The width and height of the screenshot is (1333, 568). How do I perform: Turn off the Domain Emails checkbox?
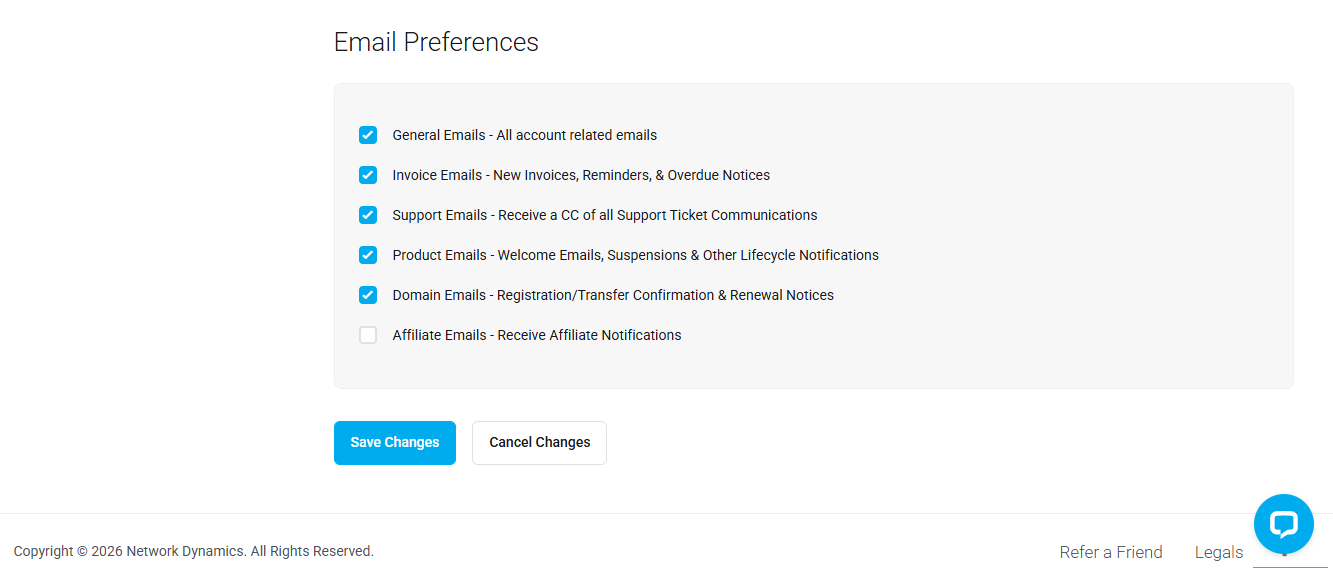point(368,295)
